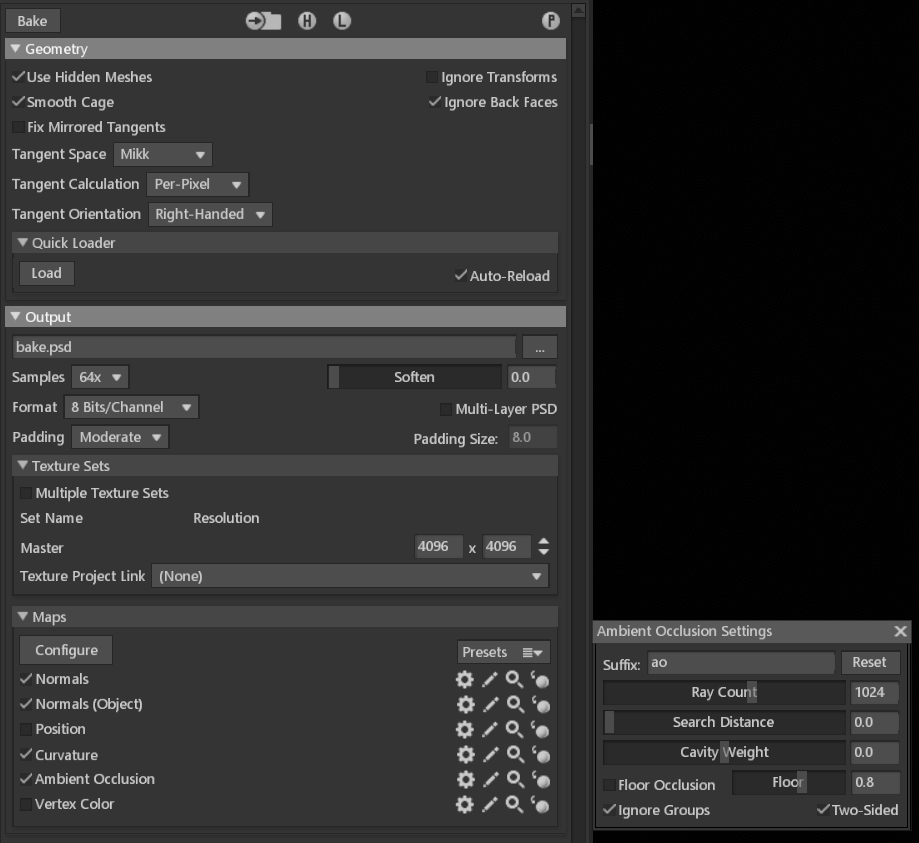Click the P icon at top right
Viewport: 919px width, 843px height.
coord(550,21)
